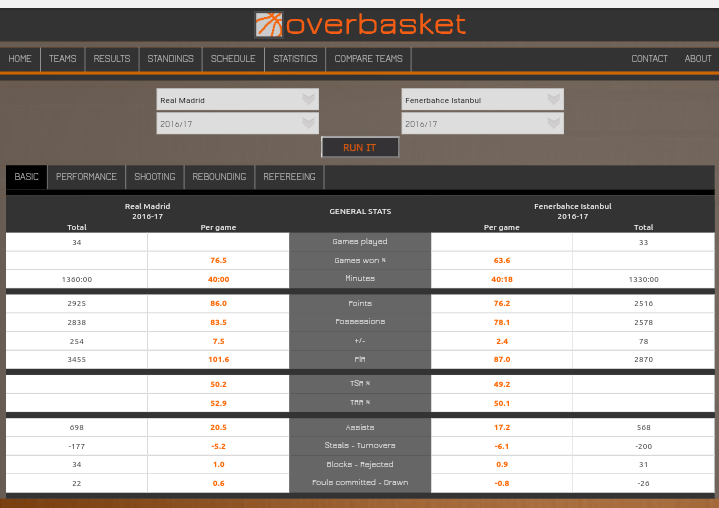The width and height of the screenshot is (719, 508).
Task: Click Fenerbahce points per game 76.2
Action: [x=502, y=304]
